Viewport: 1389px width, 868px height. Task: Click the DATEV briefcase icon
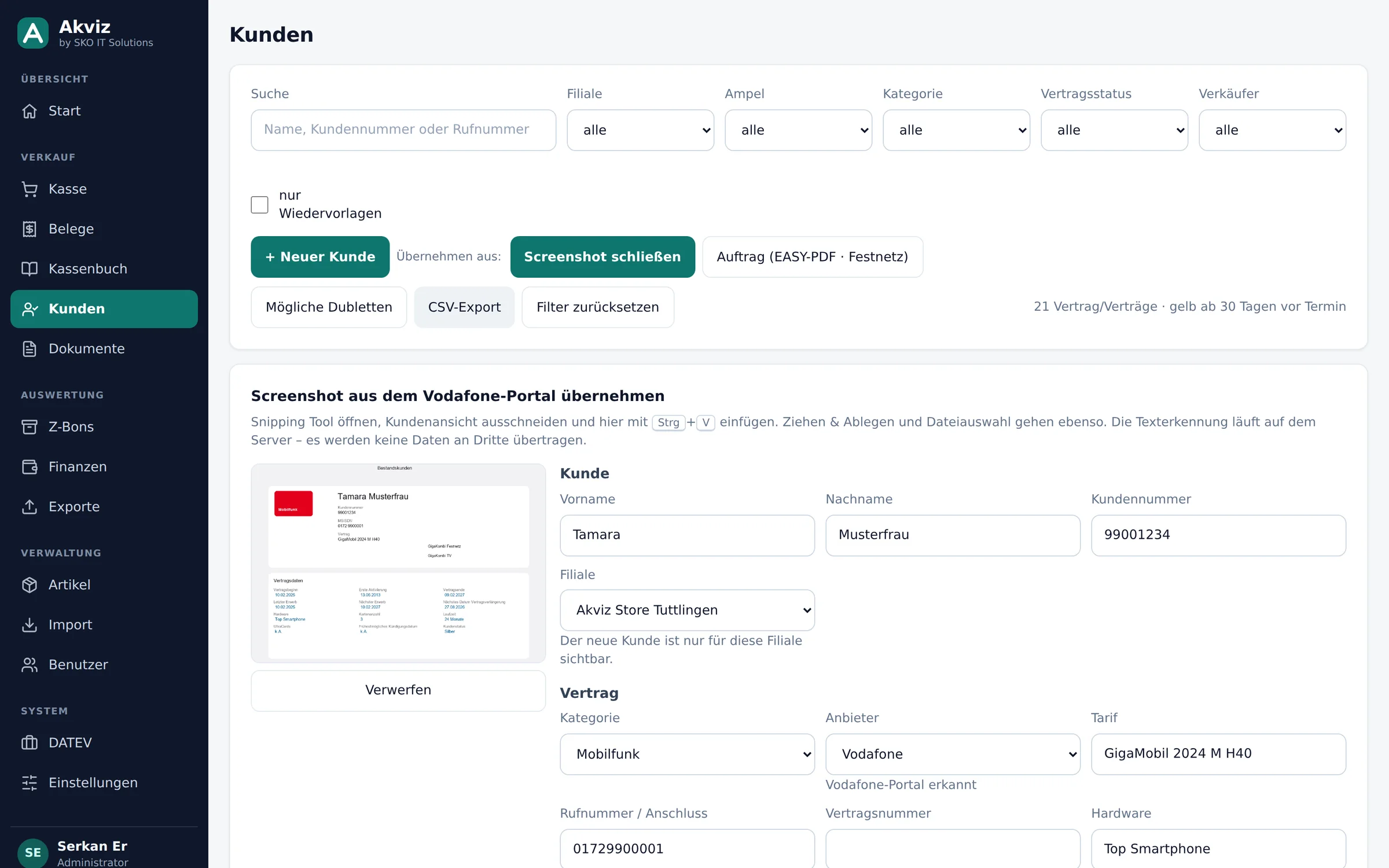pos(30,742)
